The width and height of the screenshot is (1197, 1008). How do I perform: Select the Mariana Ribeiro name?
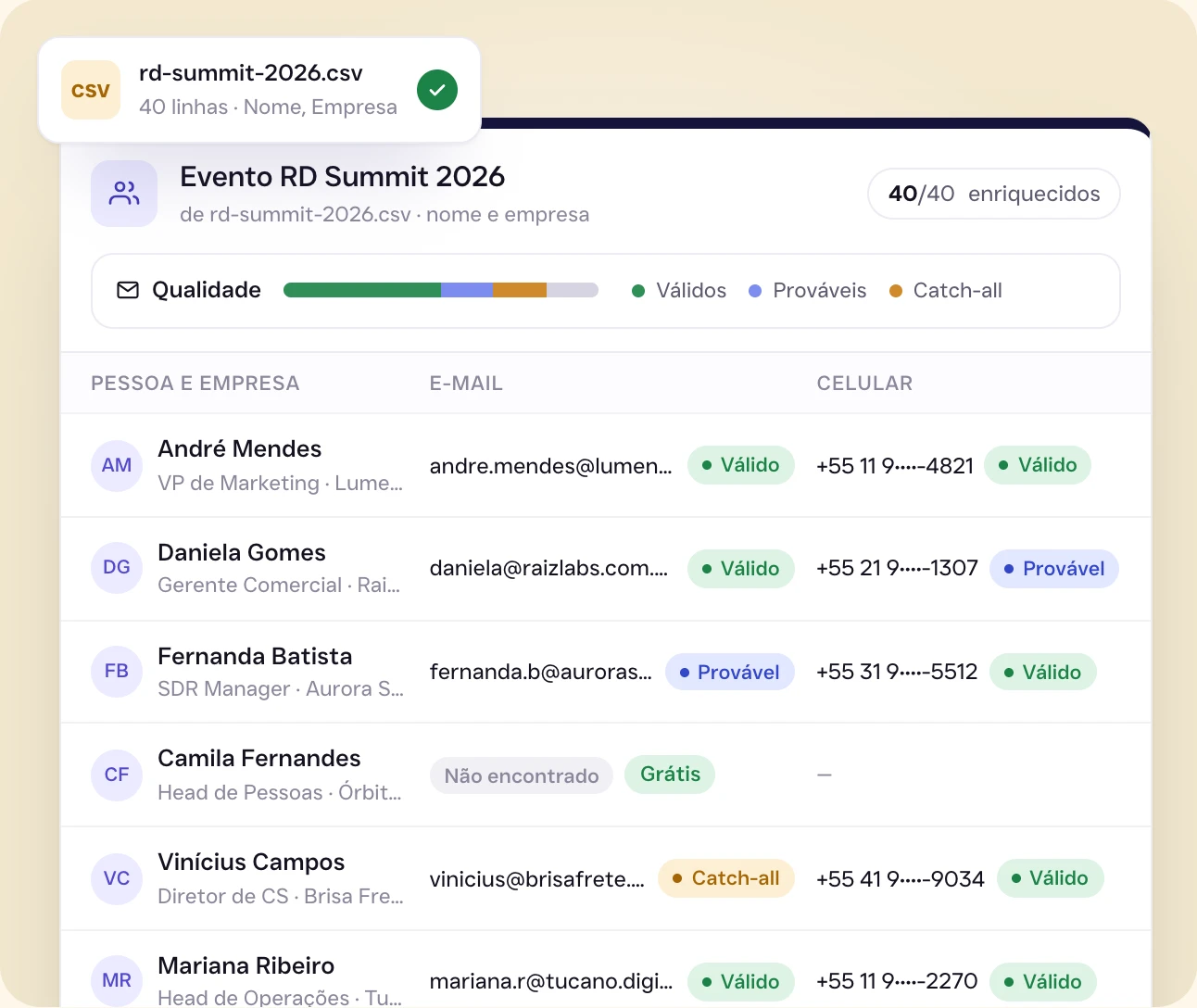[246, 965]
